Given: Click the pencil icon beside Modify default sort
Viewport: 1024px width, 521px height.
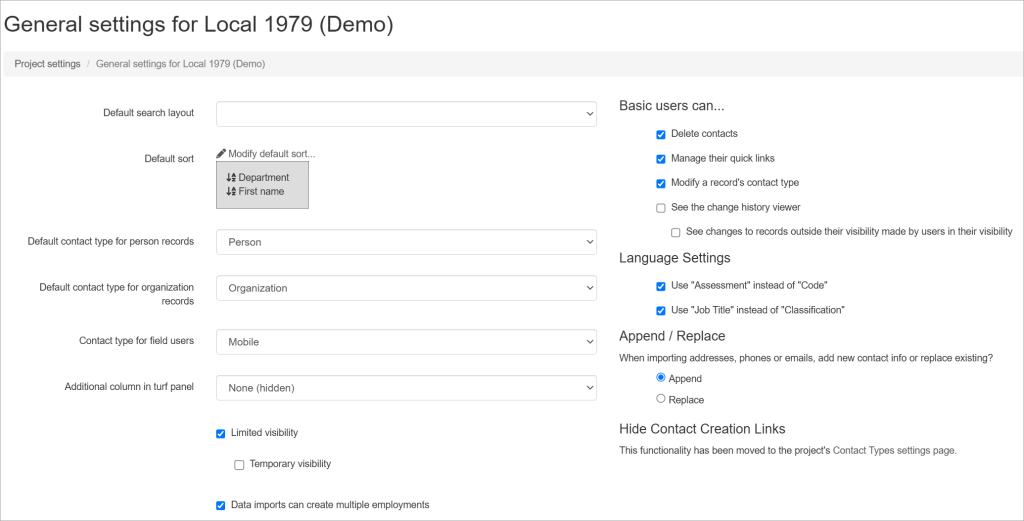Looking at the screenshot, I should click(x=221, y=153).
